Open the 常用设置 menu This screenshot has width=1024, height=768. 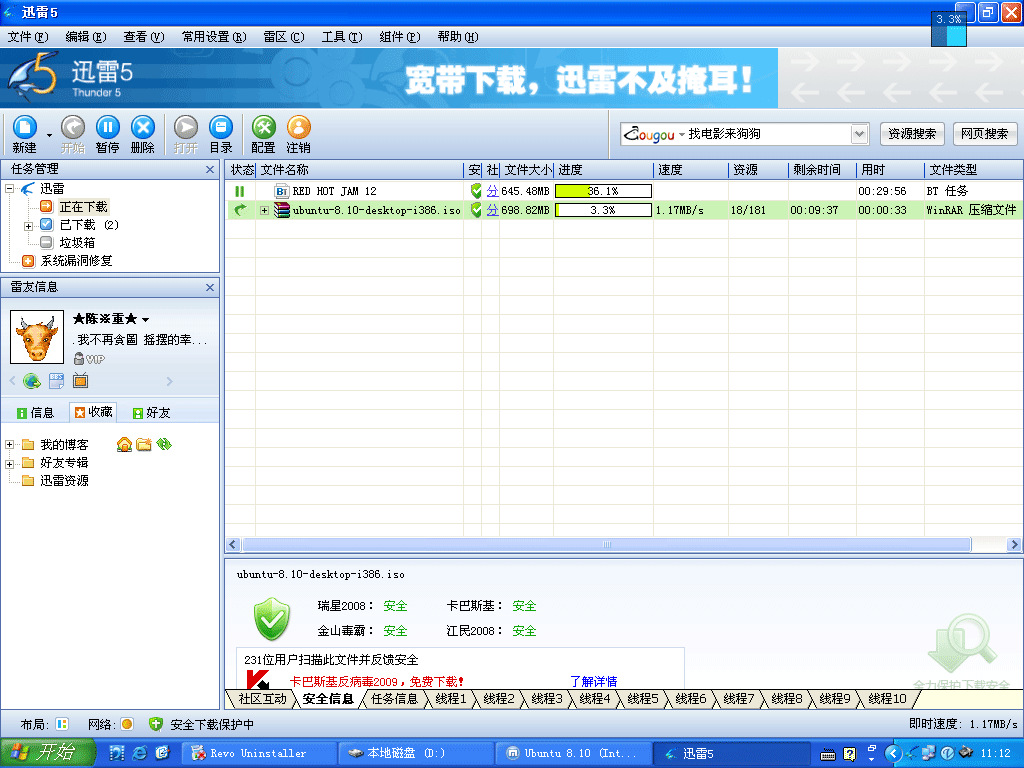click(214, 37)
